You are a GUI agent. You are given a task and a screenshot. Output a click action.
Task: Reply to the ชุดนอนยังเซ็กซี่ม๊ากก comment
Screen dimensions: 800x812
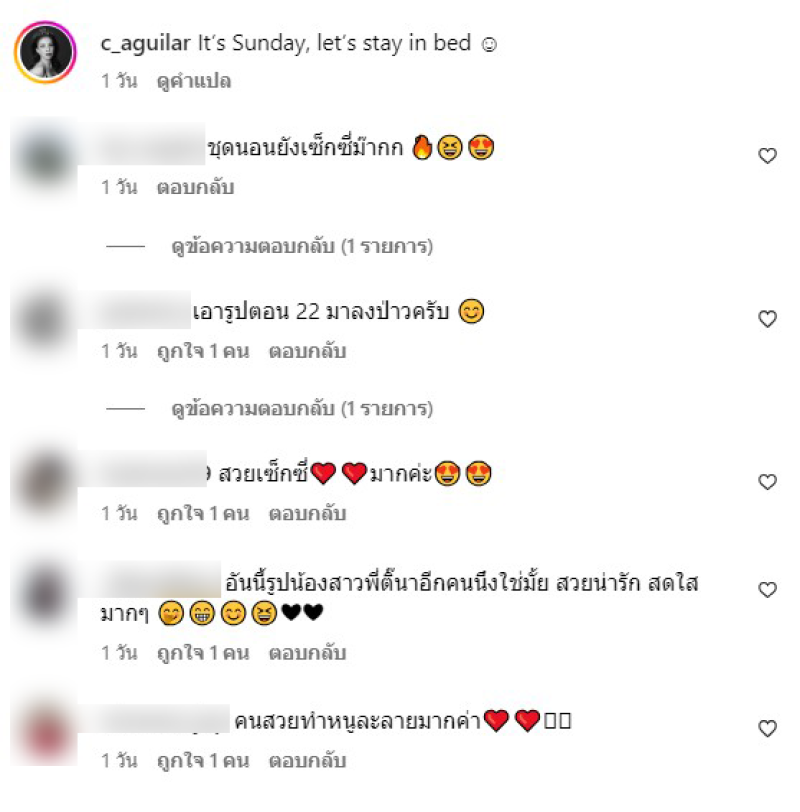pos(195,187)
